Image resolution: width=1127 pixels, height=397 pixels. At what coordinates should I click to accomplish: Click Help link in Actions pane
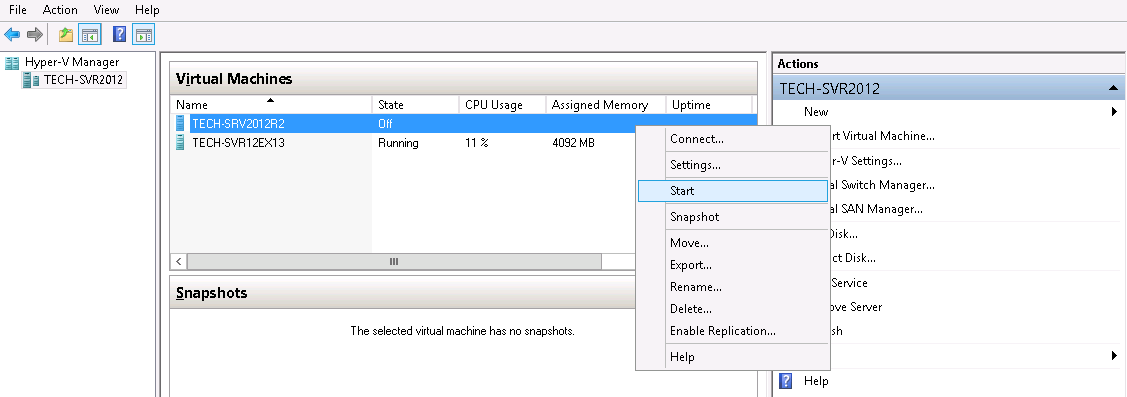[816, 380]
